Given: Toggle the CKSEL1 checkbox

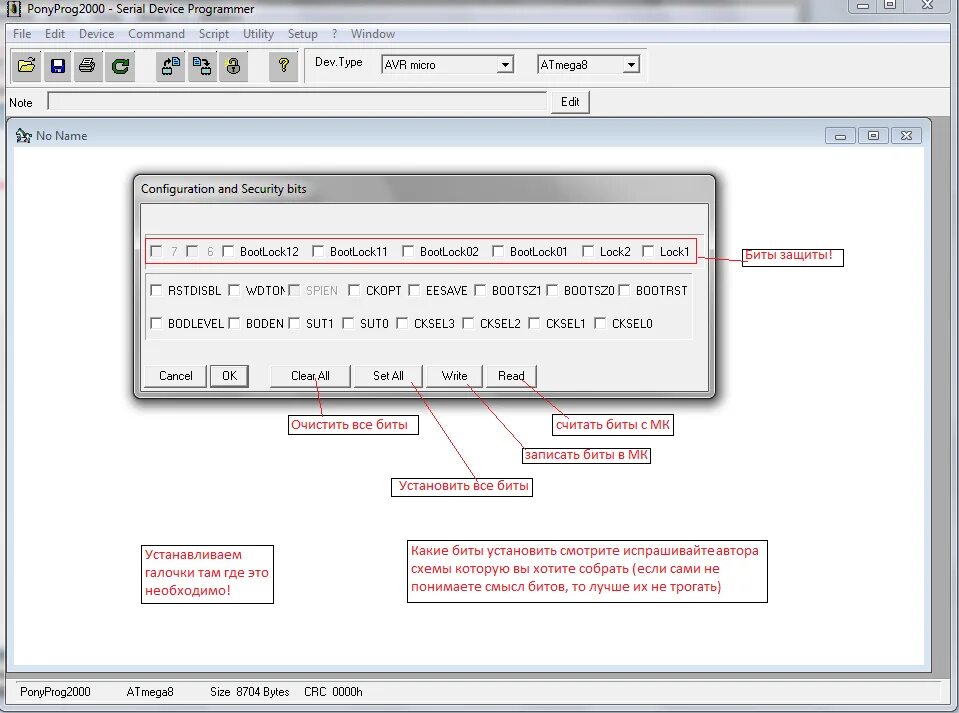Looking at the screenshot, I should point(534,323).
